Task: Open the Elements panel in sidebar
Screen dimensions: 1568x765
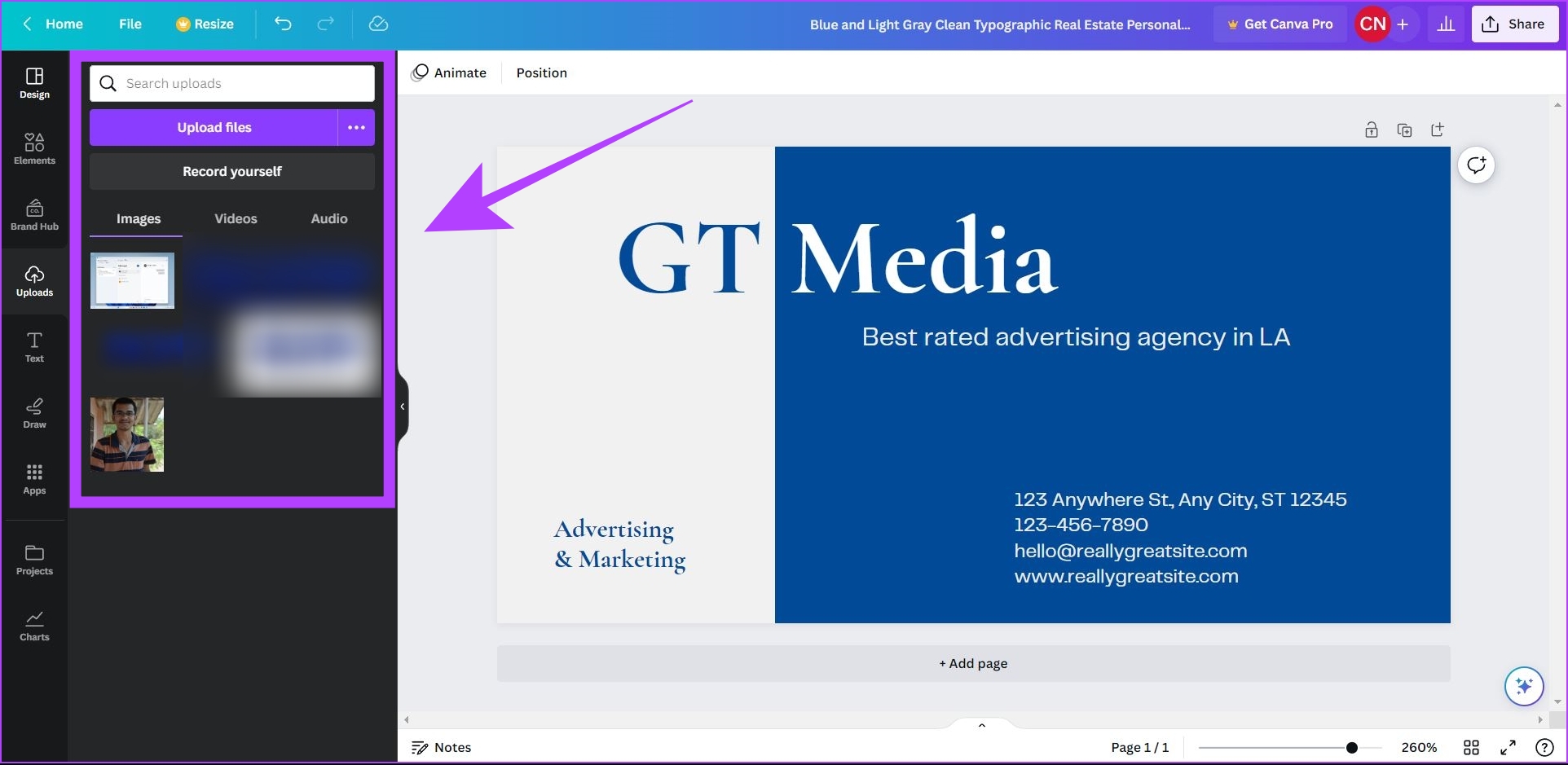Action: click(34, 149)
